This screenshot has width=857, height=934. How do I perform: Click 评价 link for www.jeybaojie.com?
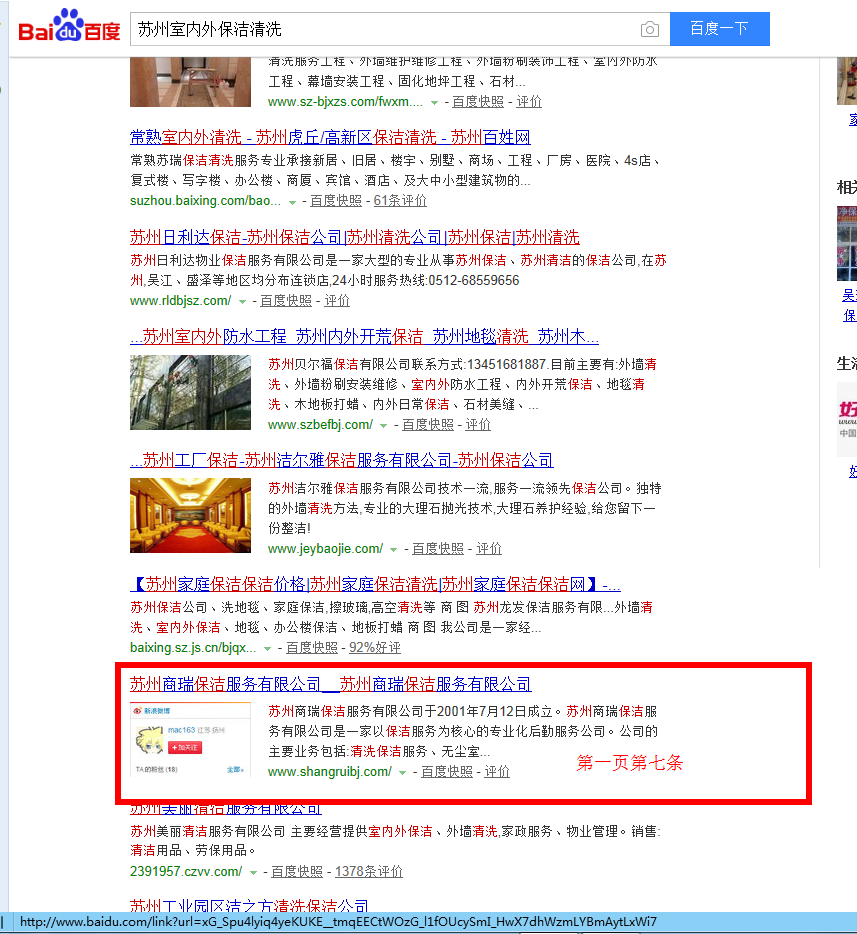(x=489, y=549)
